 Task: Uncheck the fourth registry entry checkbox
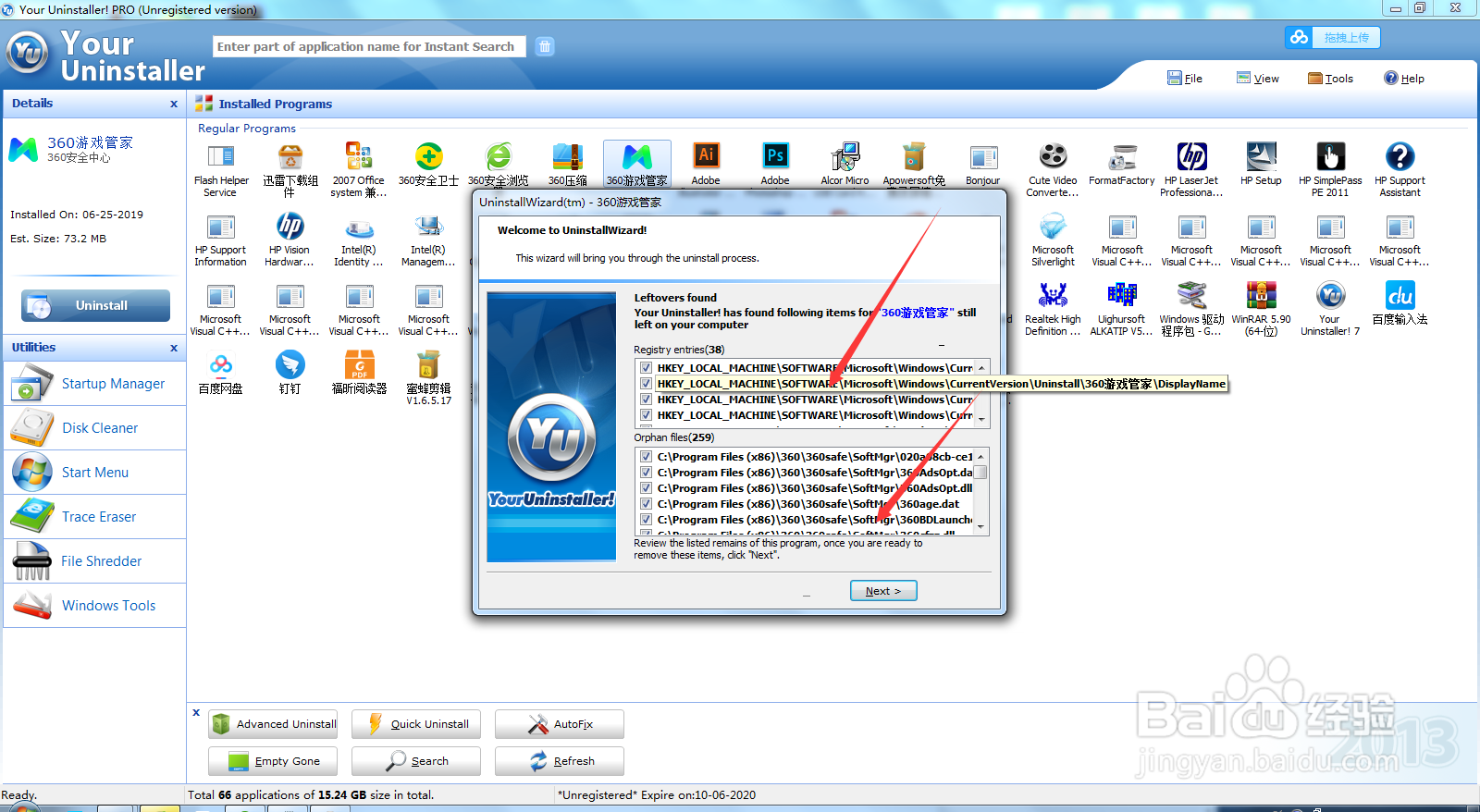646,415
